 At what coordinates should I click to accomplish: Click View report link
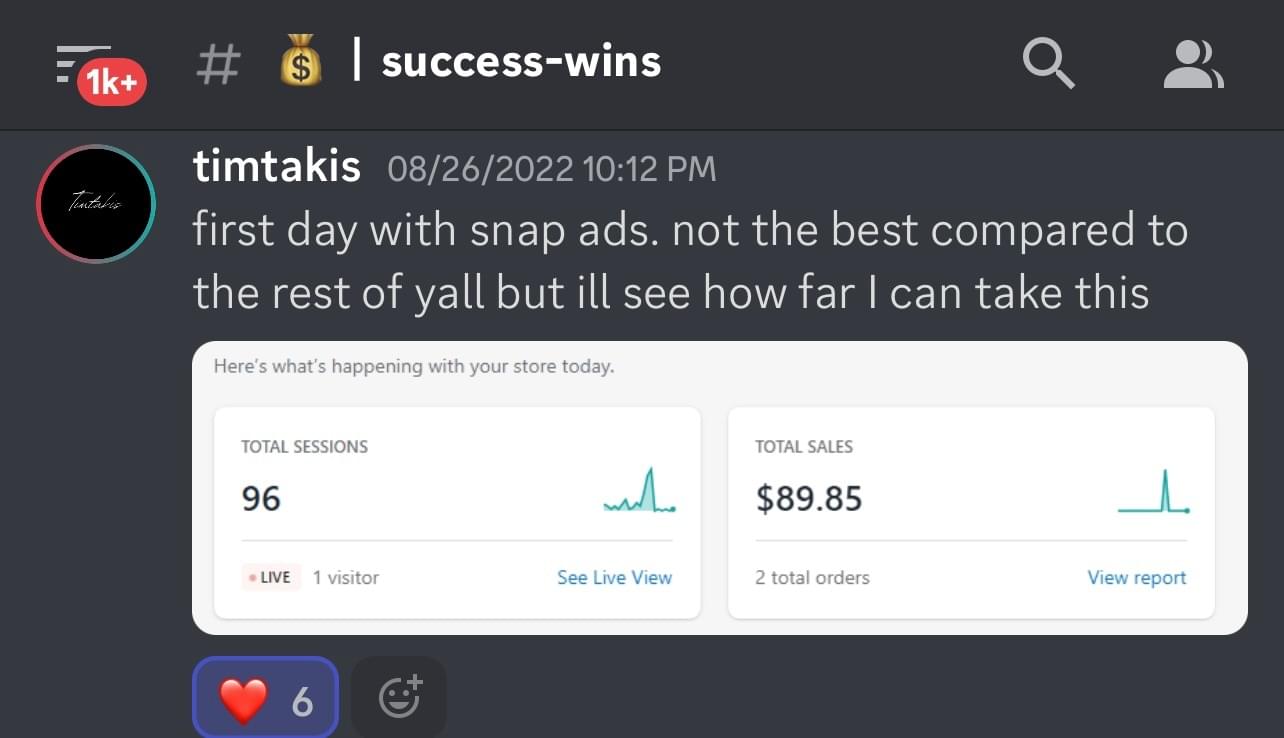(x=1137, y=577)
